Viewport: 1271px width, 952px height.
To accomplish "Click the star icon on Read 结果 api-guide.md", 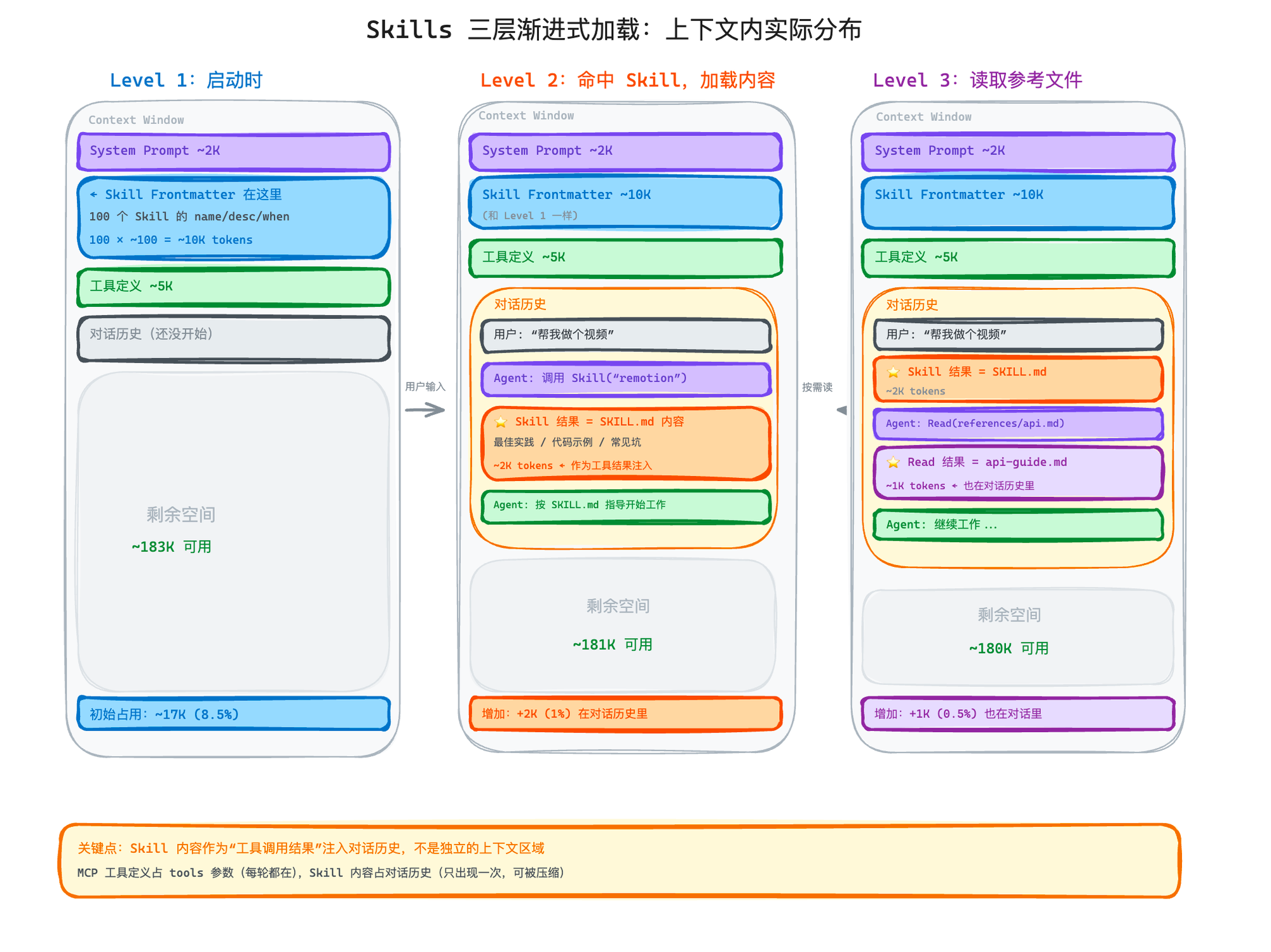I will 893,462.
